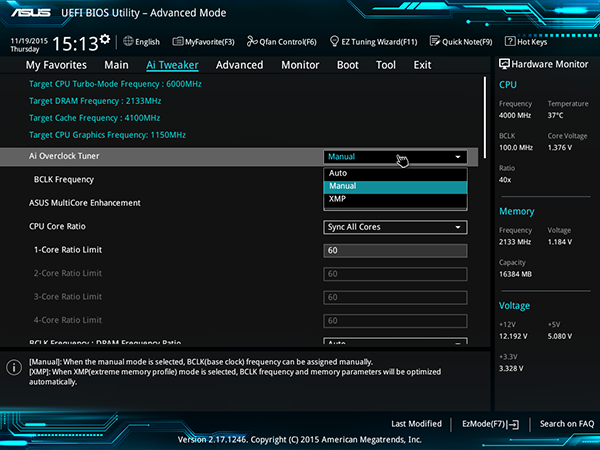Click Target DRAM Frequency : 2133MHz text
Image resolution: width=600 pixels, height=450 pixels.
[x=95, y=101]
